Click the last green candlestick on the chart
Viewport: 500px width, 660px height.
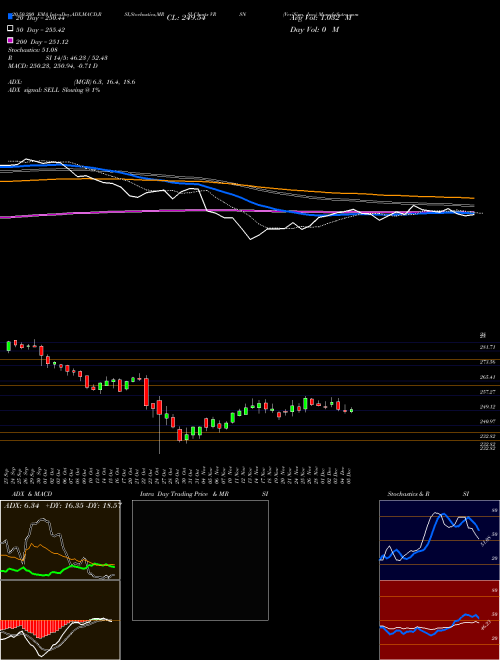click(x=351, y=410)
